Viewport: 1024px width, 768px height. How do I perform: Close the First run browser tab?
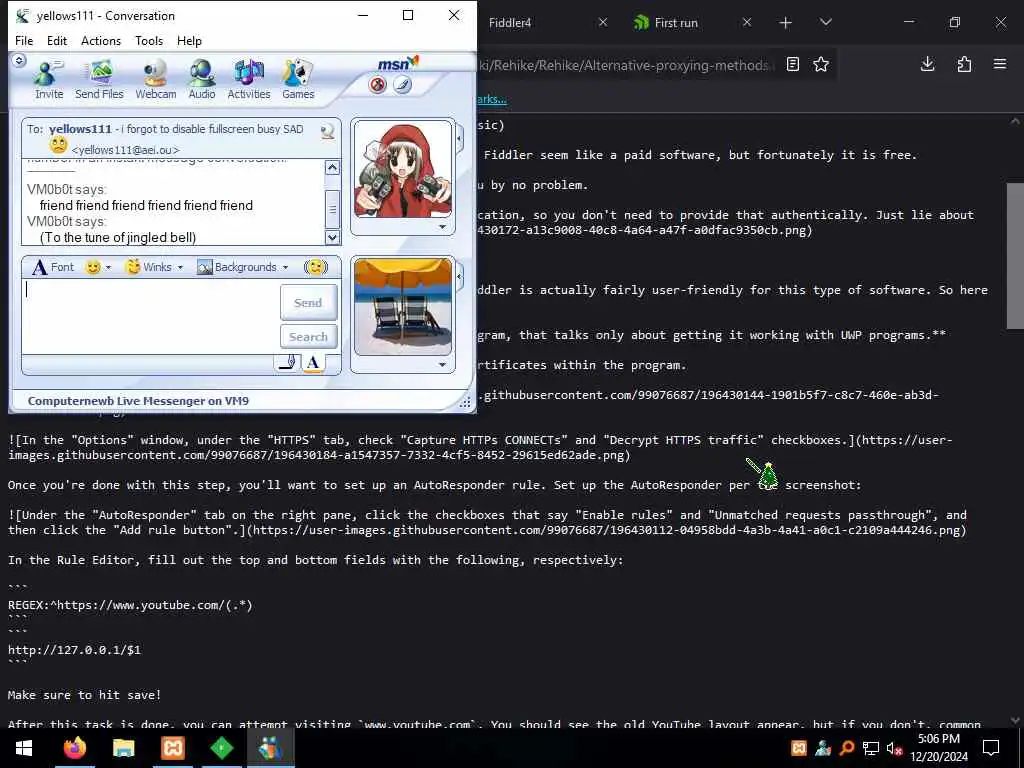pos(747,23)
